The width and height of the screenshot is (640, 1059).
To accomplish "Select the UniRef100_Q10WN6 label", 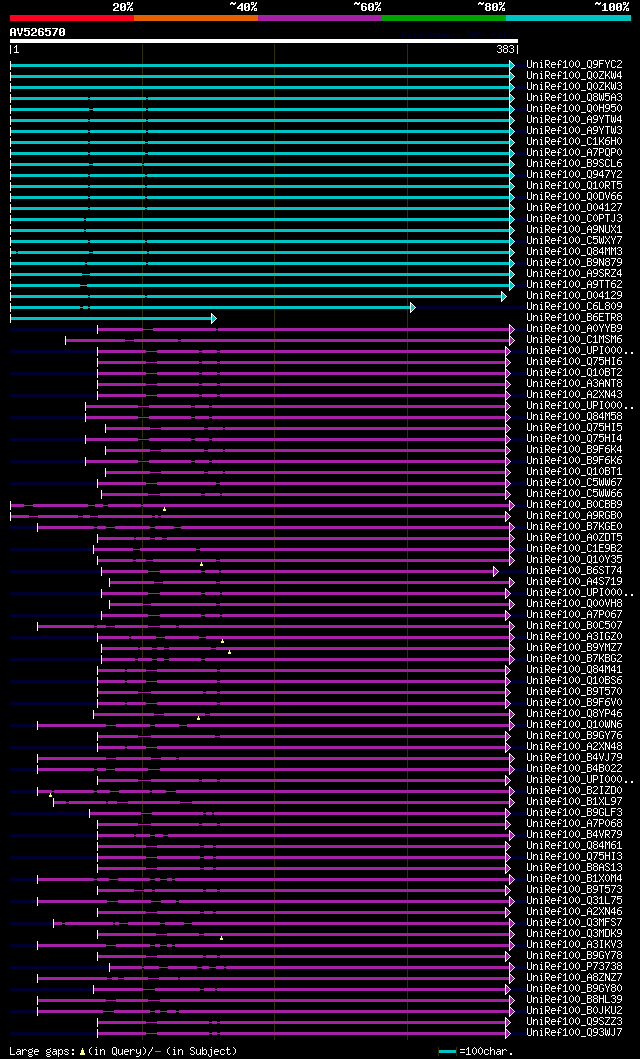I will 575,725.
